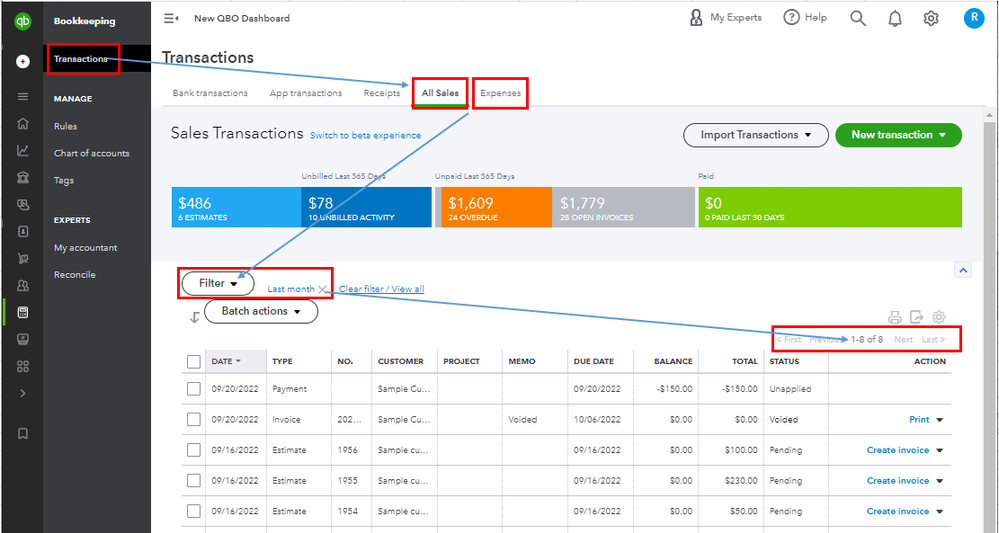Click the Clear filter / View all link
This screenshot has width=999, height=533.
click(x=381, y=289)
